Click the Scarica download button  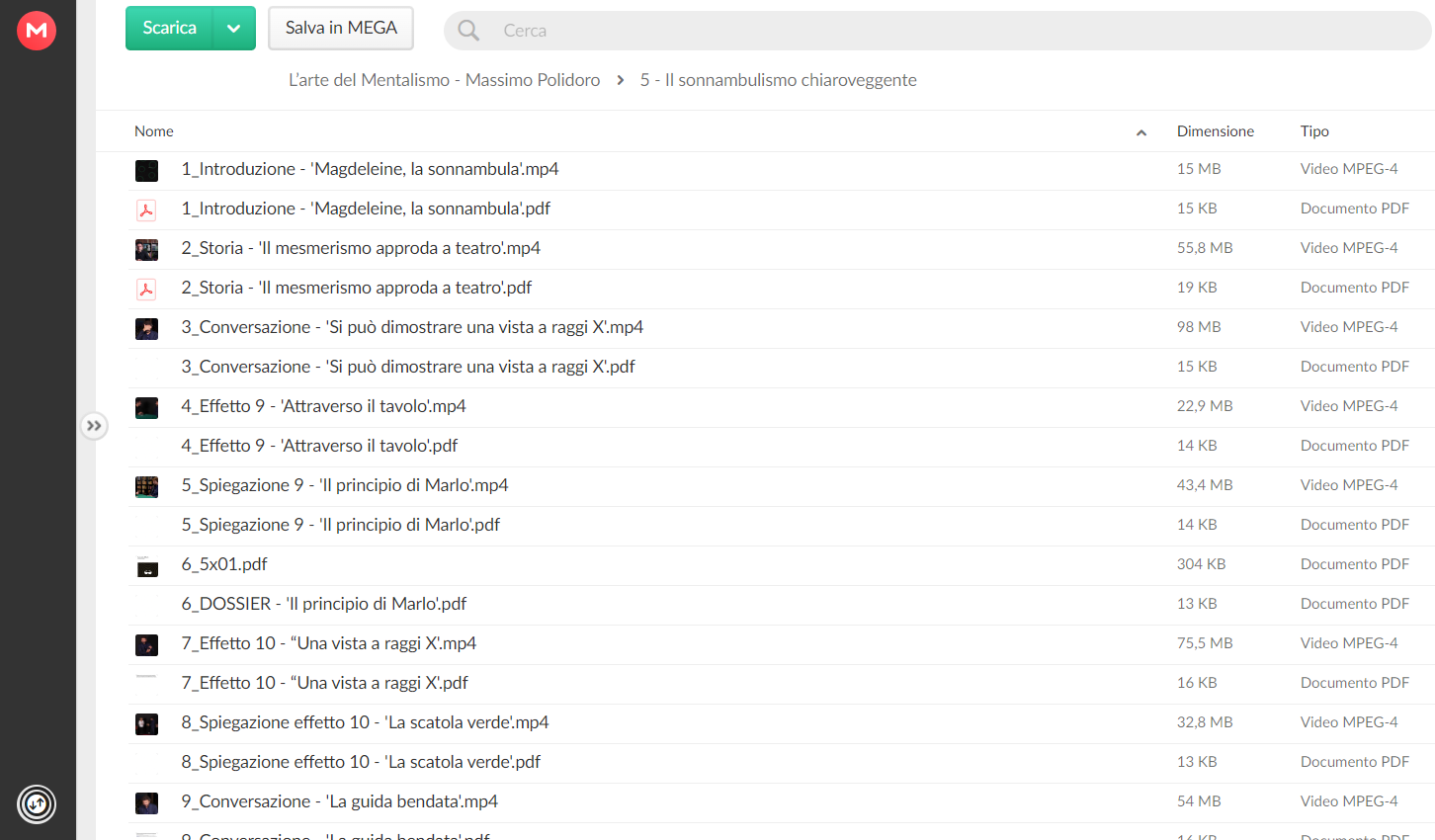tap(169, 28)
